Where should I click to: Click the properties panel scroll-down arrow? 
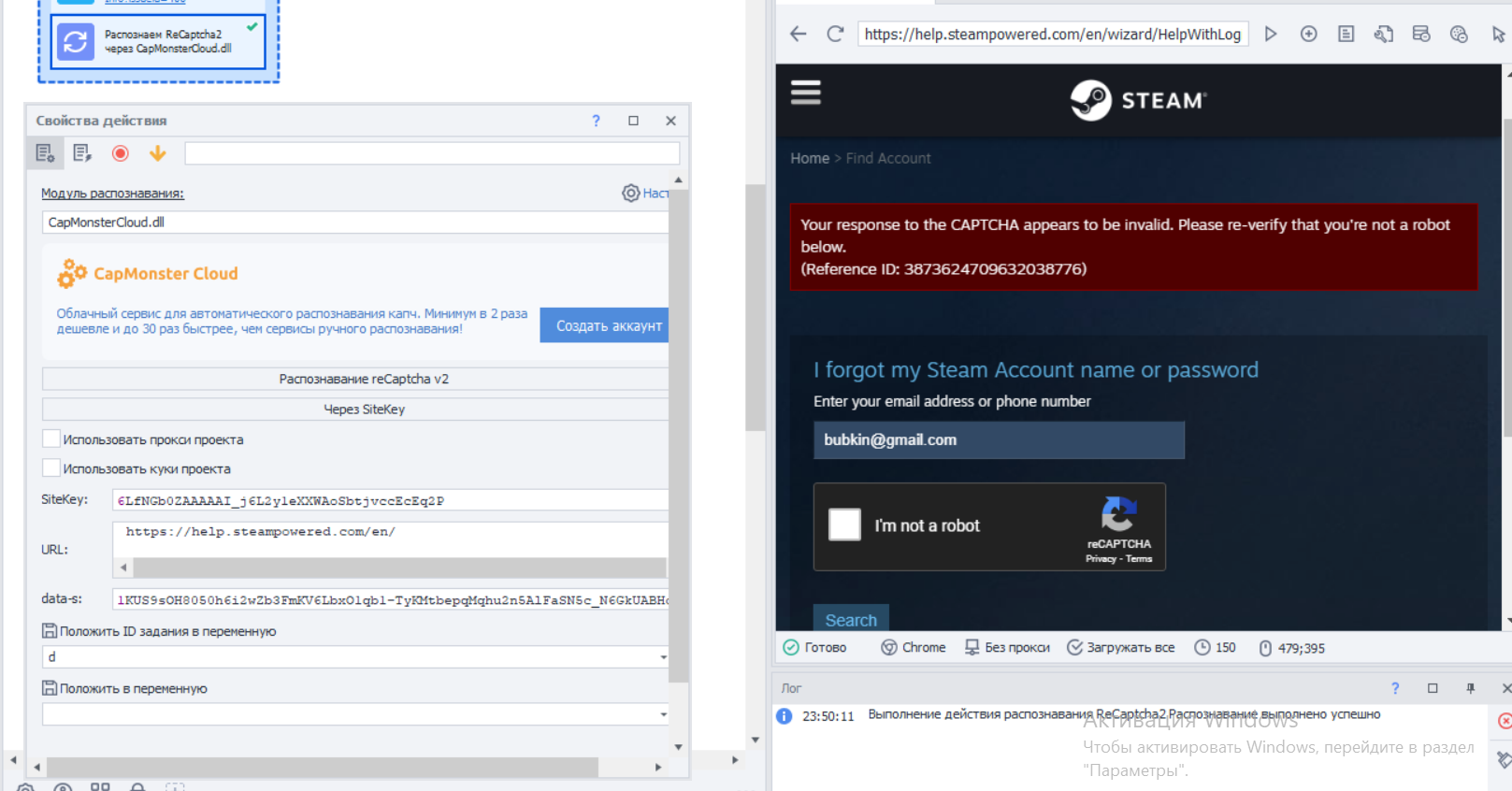click(x=678, y=747)
